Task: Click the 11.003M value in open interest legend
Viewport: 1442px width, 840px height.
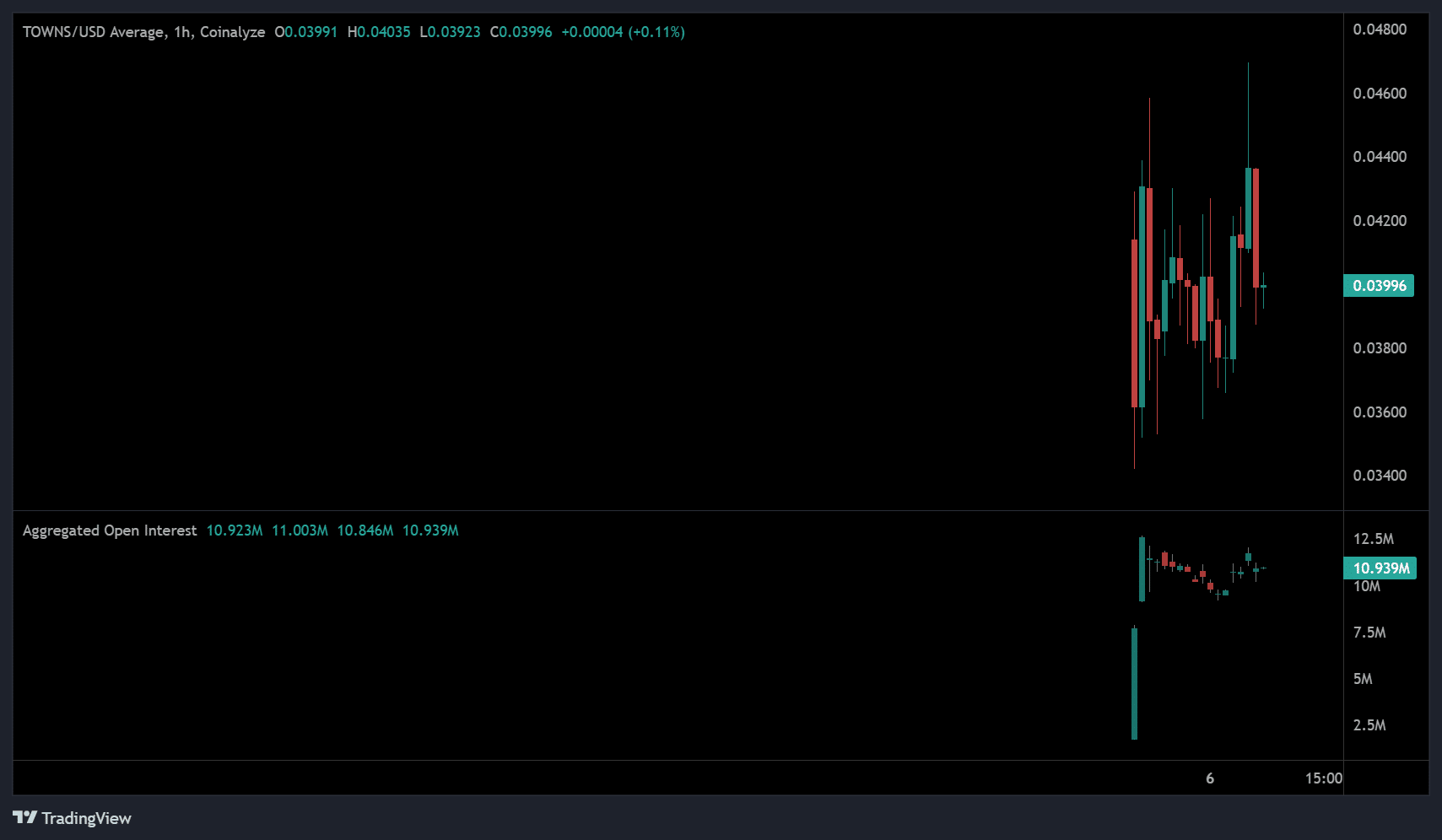Action: (x=300, y=530)
